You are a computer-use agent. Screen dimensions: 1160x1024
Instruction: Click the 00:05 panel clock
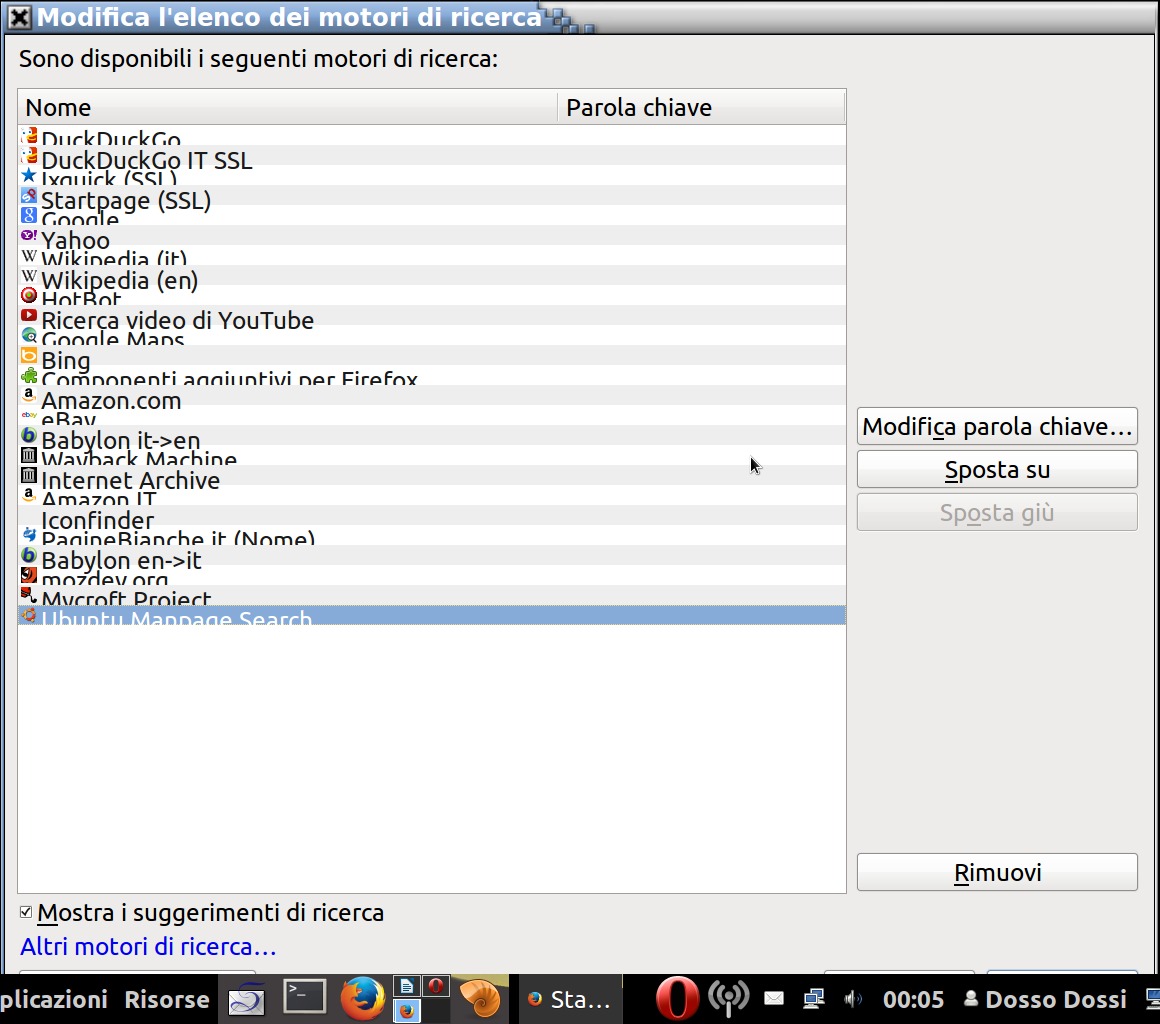tap(913, 1000)
